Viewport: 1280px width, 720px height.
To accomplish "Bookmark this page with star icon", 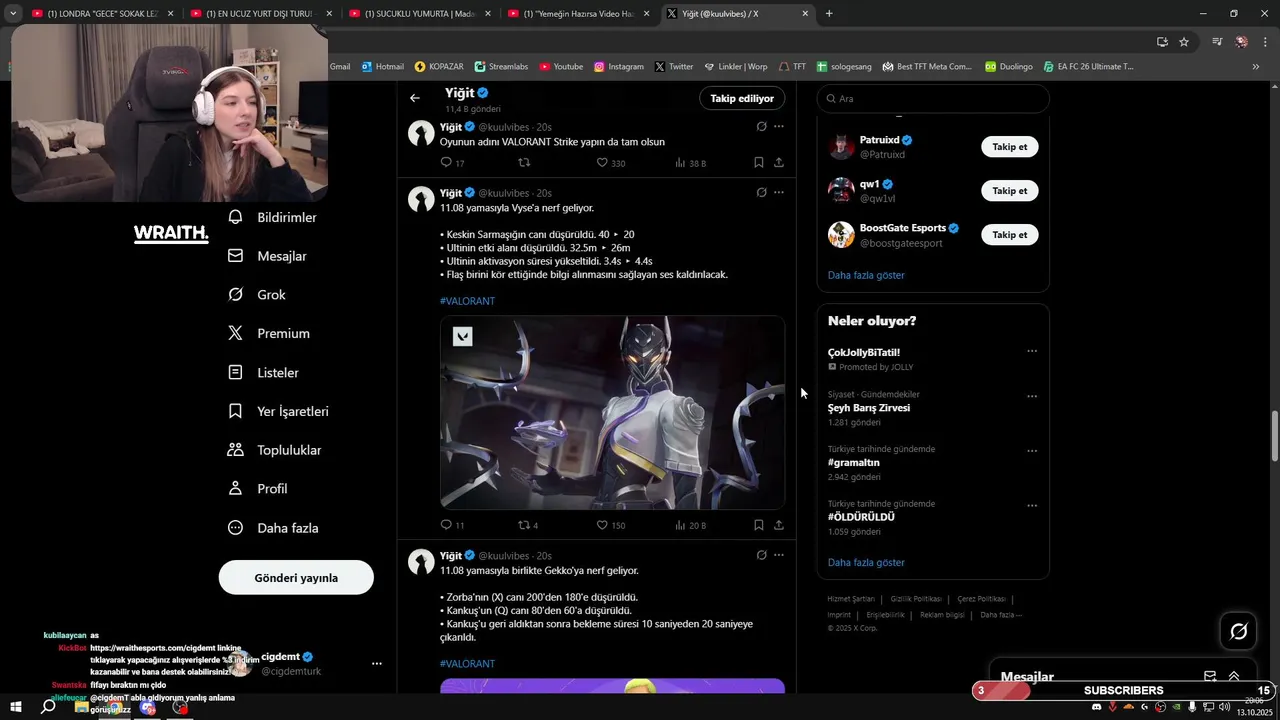I will click(x=1184, y=42).
